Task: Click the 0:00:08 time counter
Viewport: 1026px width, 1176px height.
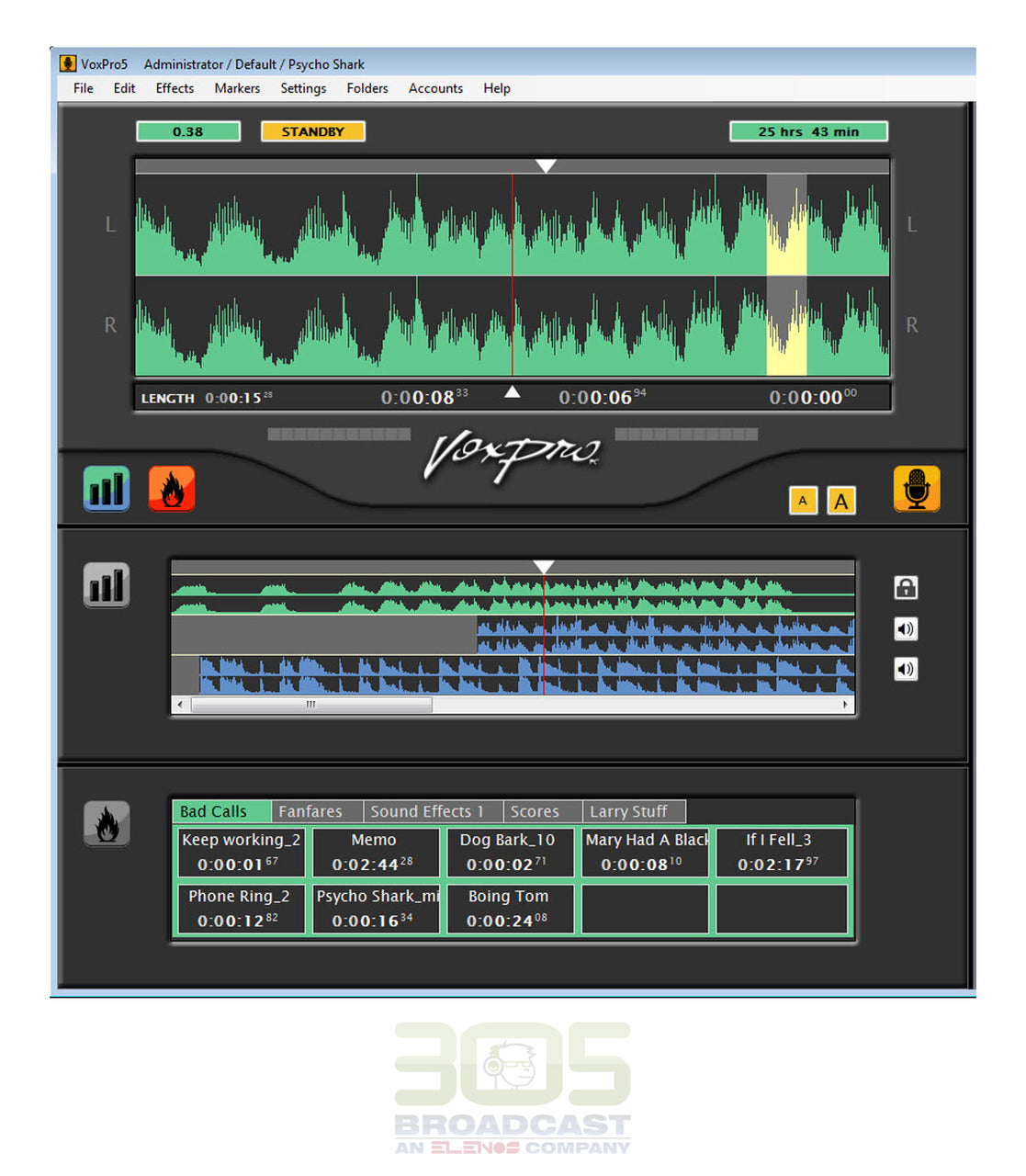Action: point(424,397)
